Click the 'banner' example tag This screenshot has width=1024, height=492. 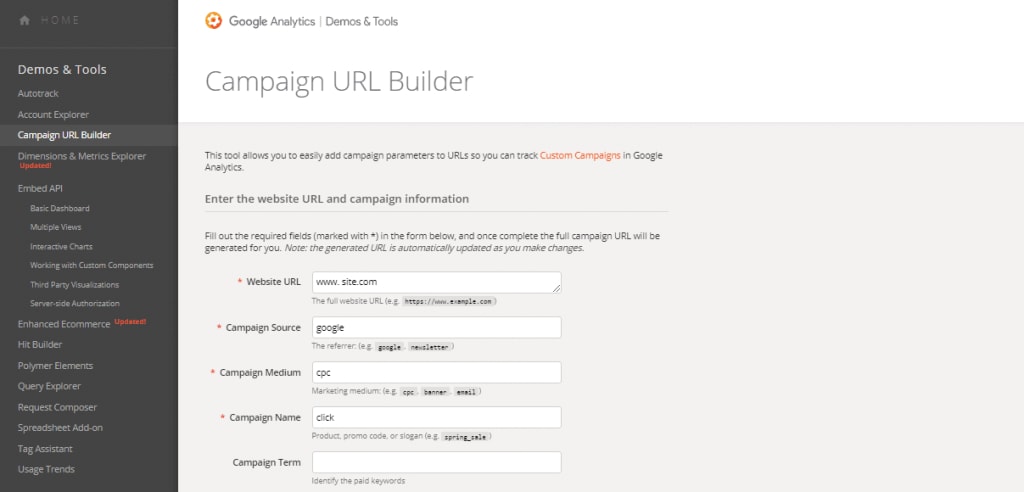pos(434,392)
